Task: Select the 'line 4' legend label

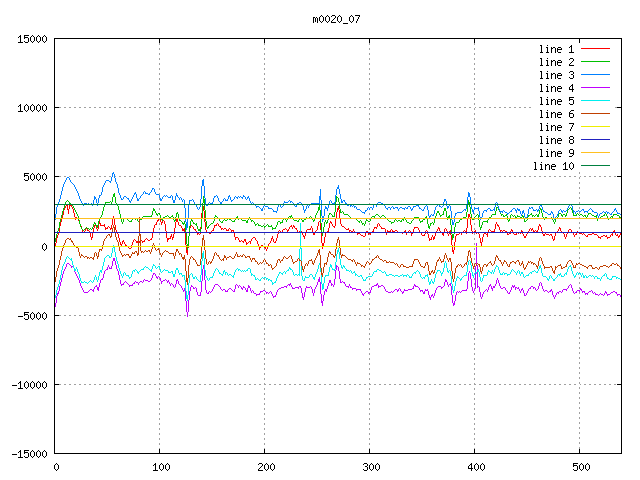Action: coord(556,88)
